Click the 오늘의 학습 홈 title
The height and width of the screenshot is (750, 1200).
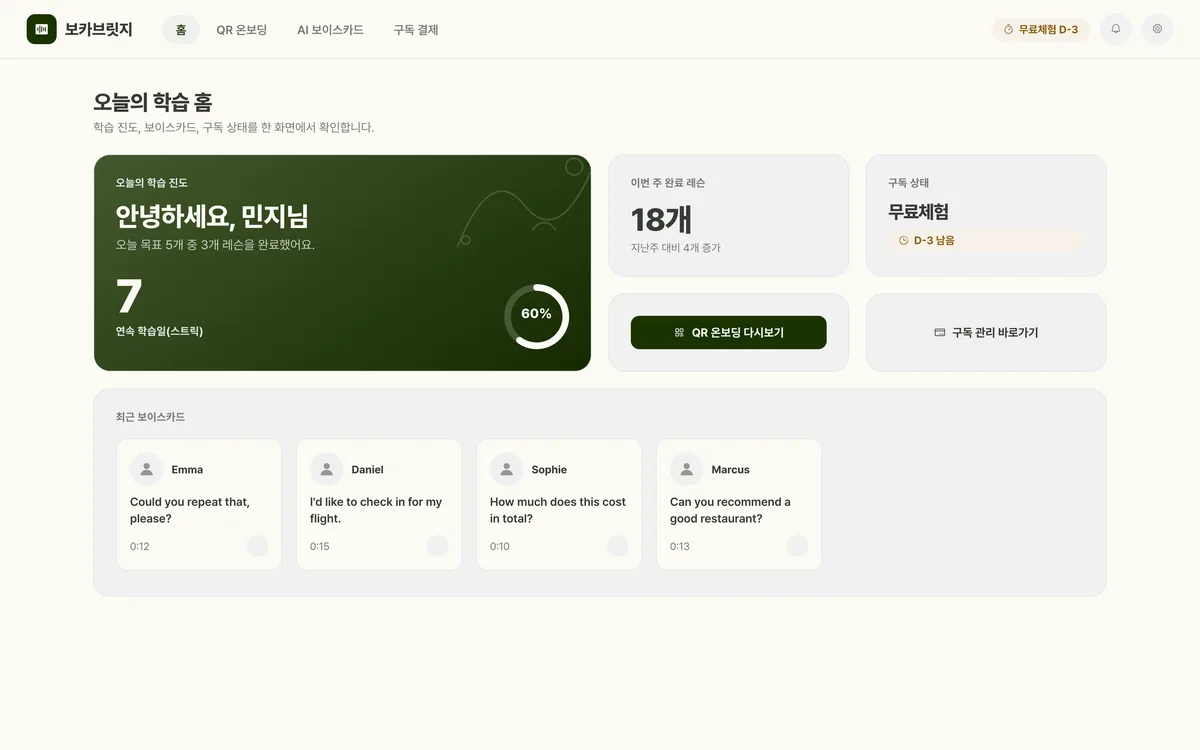point(153,102)
